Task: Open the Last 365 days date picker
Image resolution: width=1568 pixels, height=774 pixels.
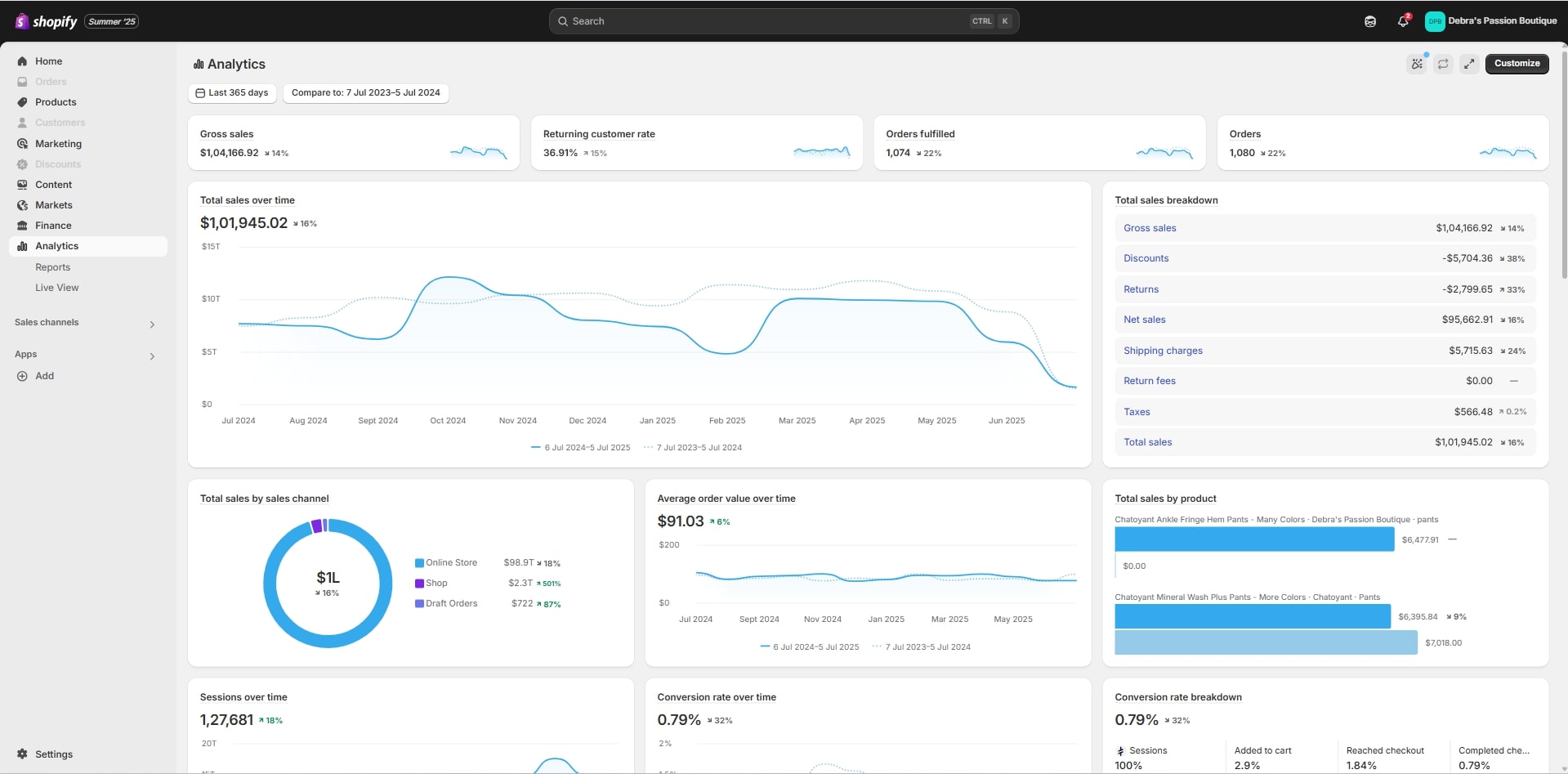Action: pos(232,93)
